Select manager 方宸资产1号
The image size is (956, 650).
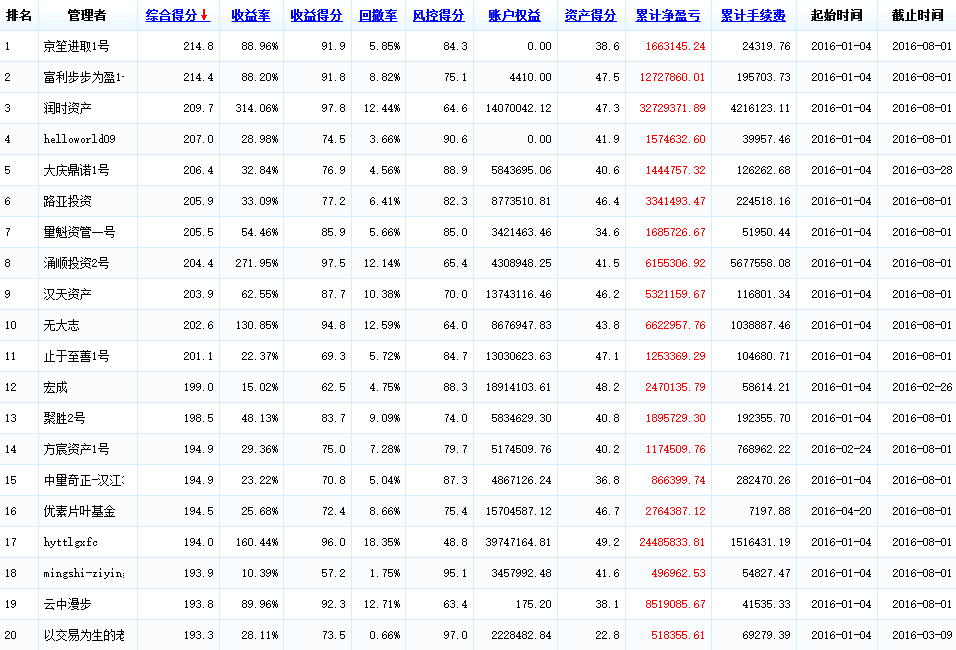[76, 449]
